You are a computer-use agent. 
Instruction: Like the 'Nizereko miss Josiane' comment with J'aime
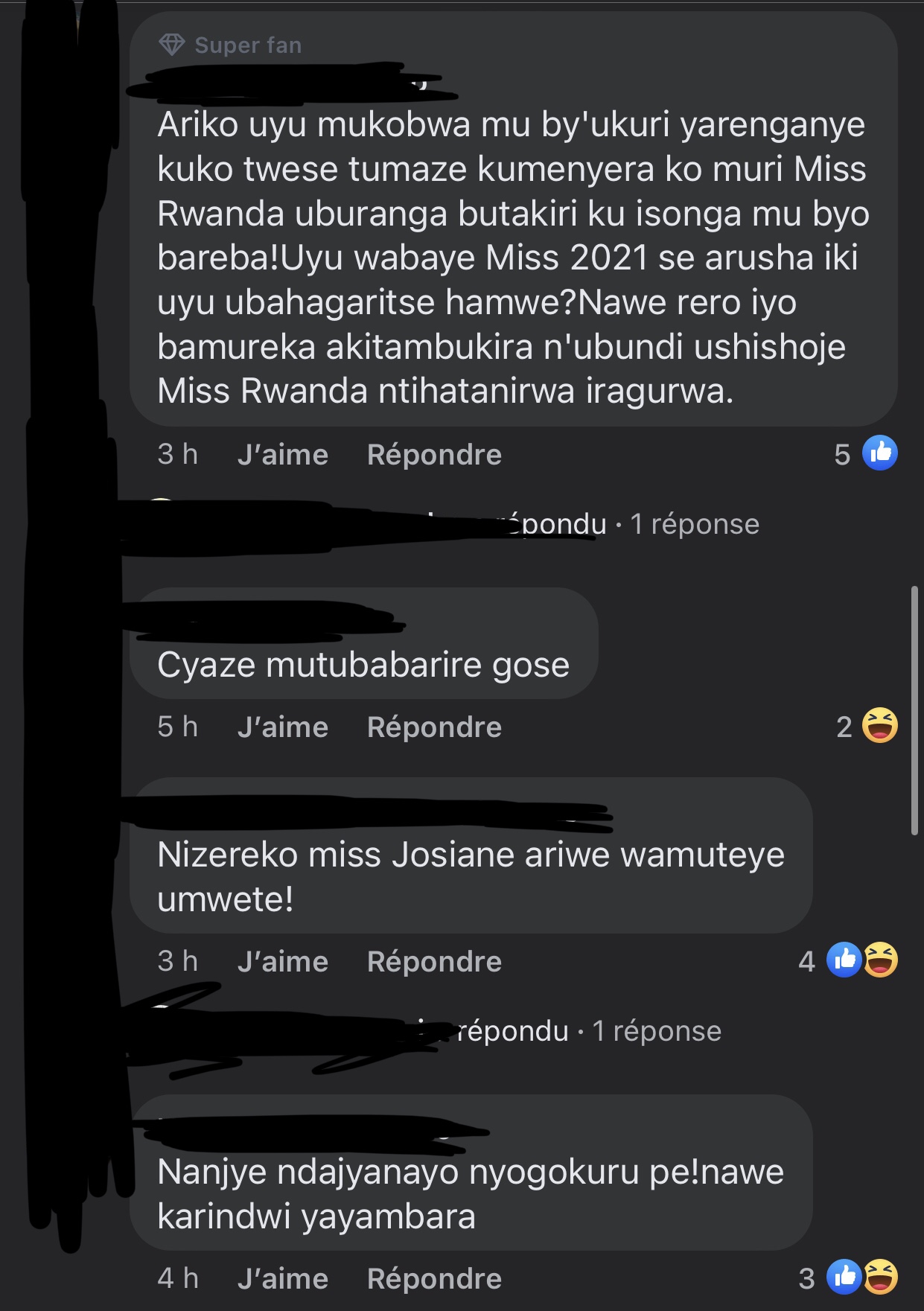click(283, 961)
